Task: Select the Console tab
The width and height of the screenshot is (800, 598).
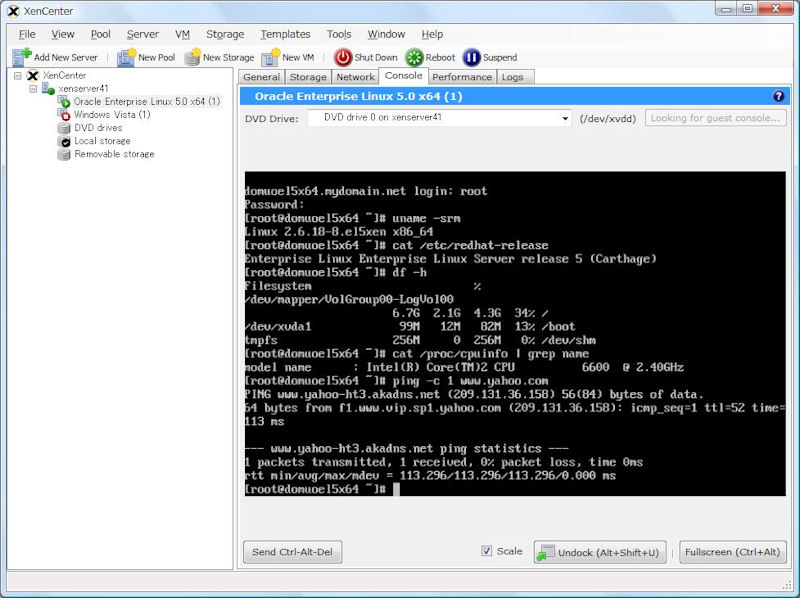Action: coord(404,76)
